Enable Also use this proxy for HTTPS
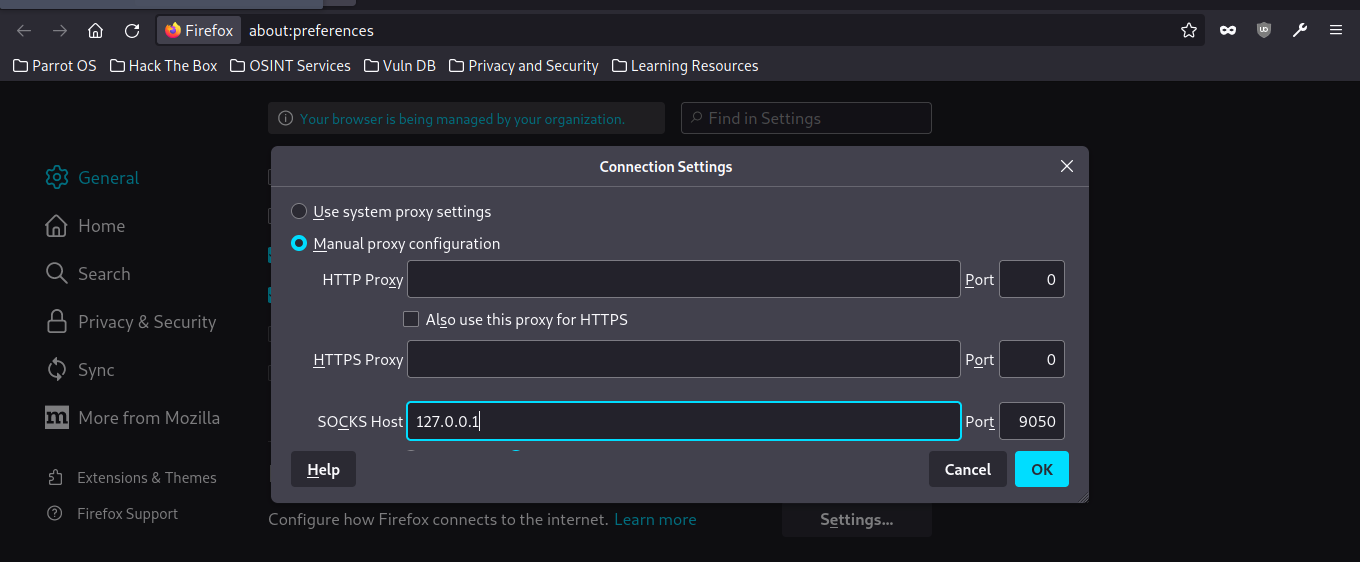 tap(411, 320)
